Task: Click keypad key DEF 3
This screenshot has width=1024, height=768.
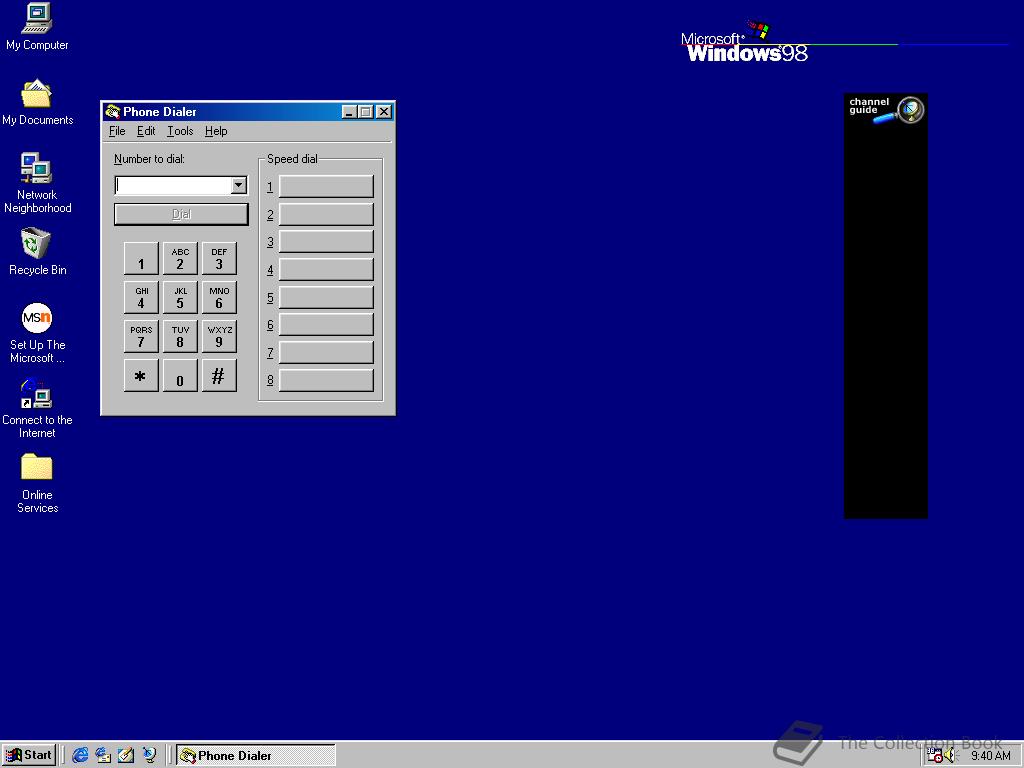Action: click(x=219, y=259)
